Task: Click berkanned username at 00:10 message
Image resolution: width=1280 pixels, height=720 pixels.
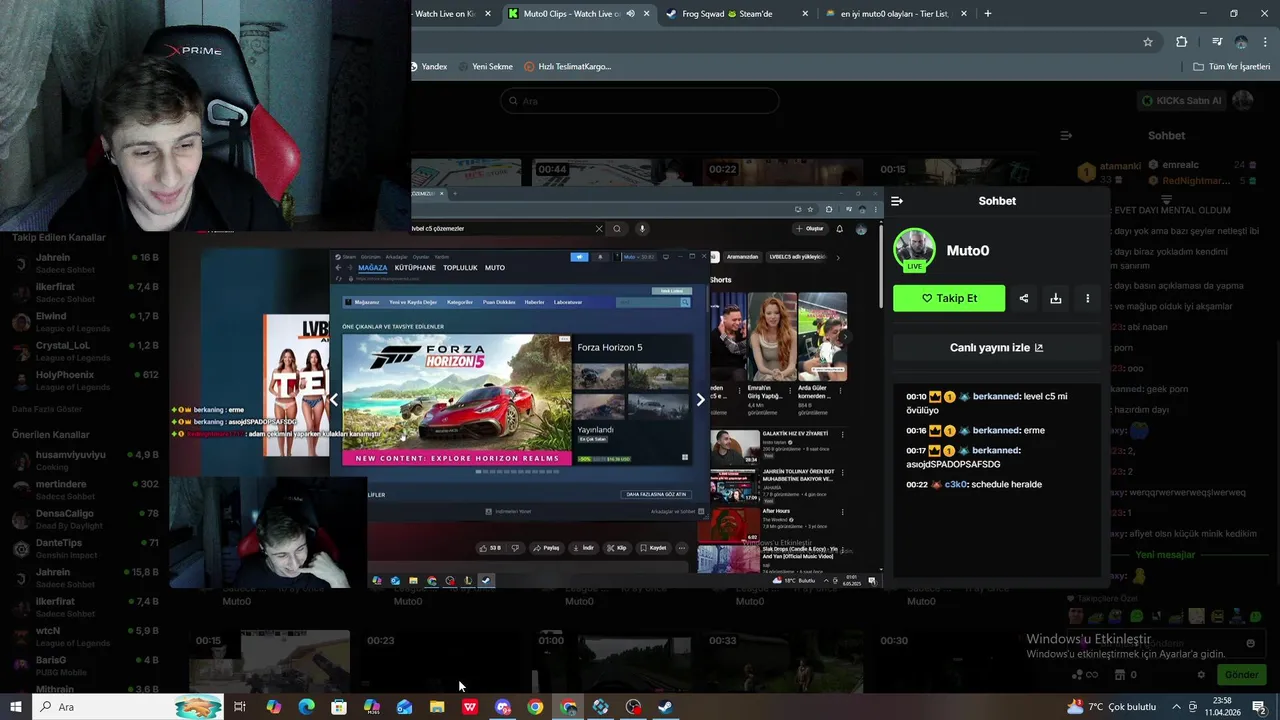Action: [x=996, y=396]
